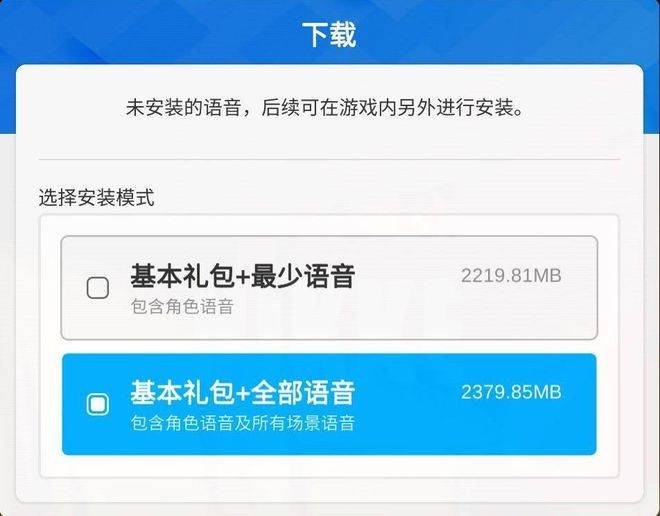Click the 基本礼包+全部语音 title text

click(242, 393)
